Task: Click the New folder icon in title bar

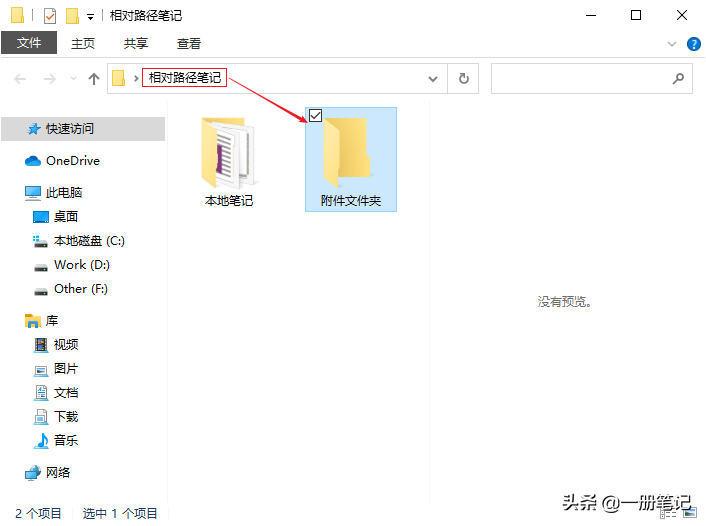Action: click(x=72, y=16)
